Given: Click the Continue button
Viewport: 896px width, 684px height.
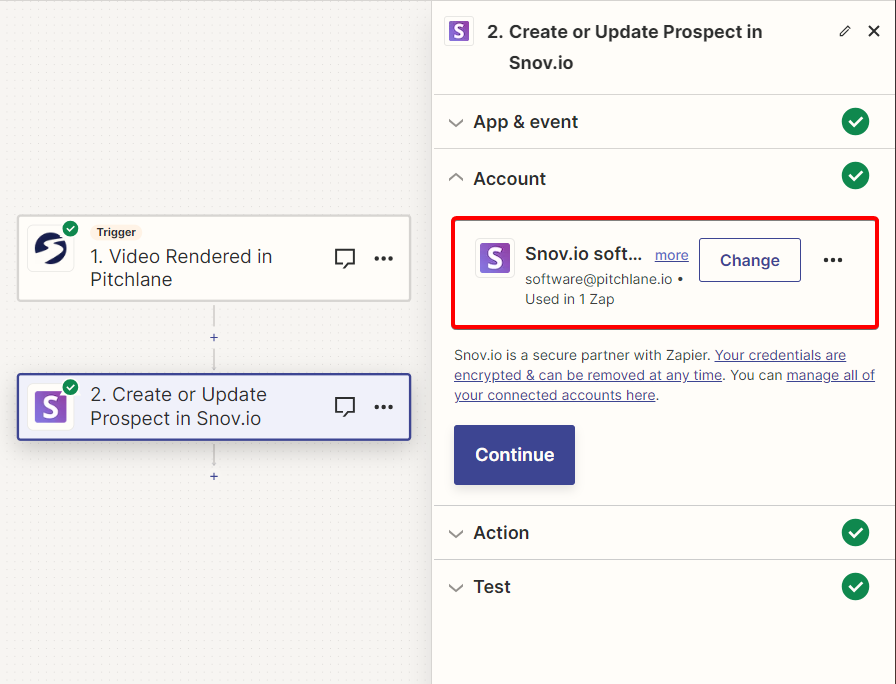Looking at the screenshot, I should (514, 455).
